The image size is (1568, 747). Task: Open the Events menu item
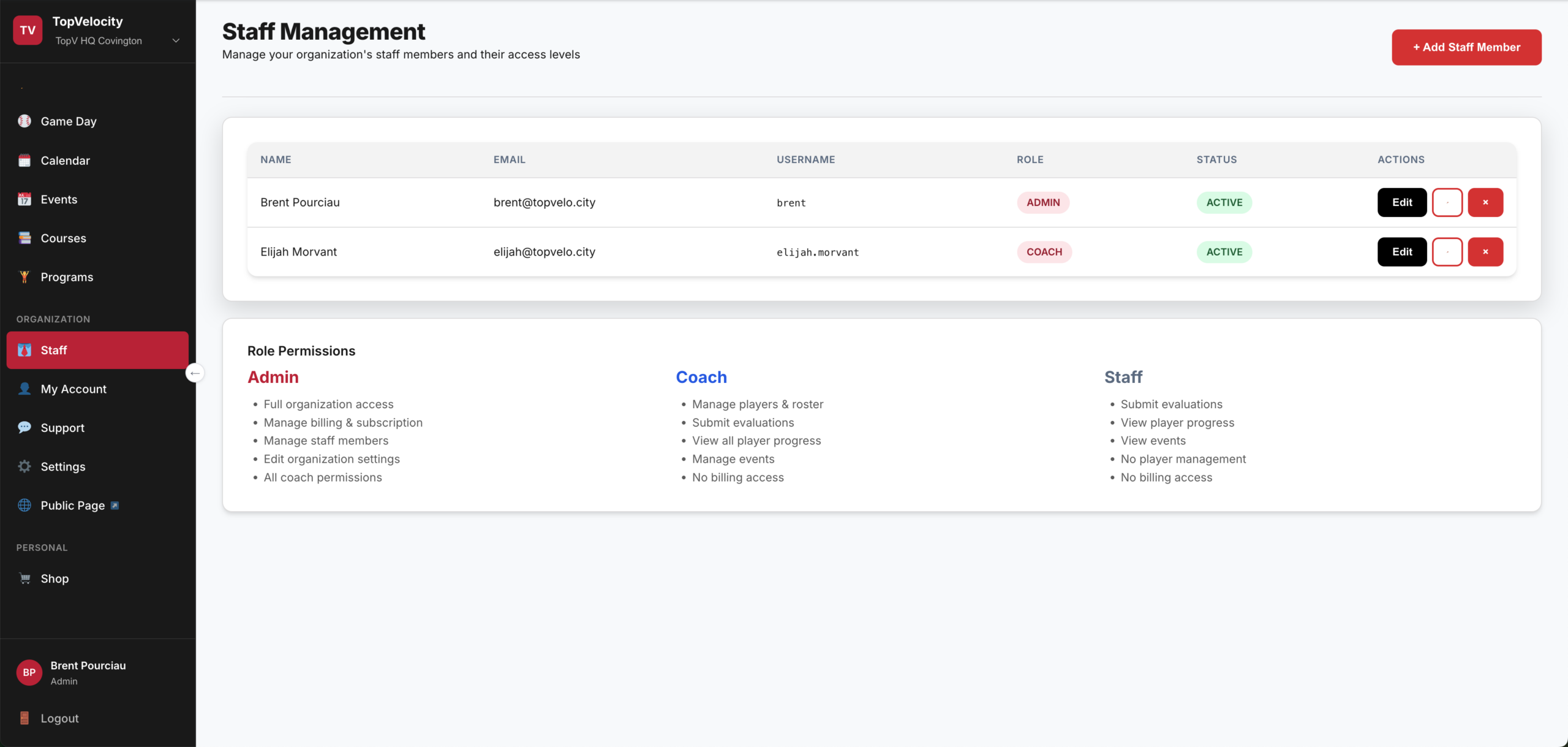pos(59,199)
